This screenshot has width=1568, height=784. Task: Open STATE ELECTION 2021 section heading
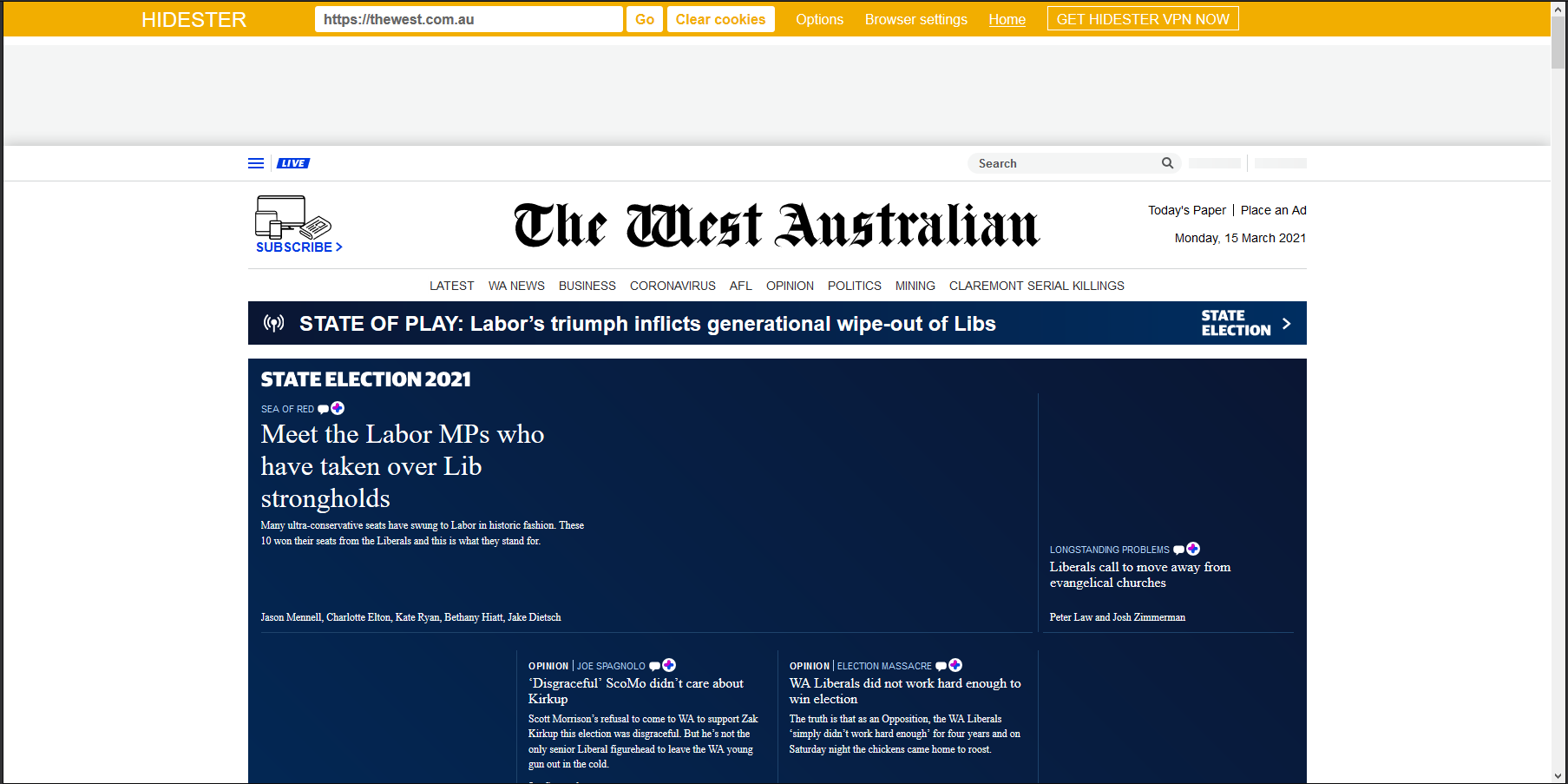pos(365,379)
